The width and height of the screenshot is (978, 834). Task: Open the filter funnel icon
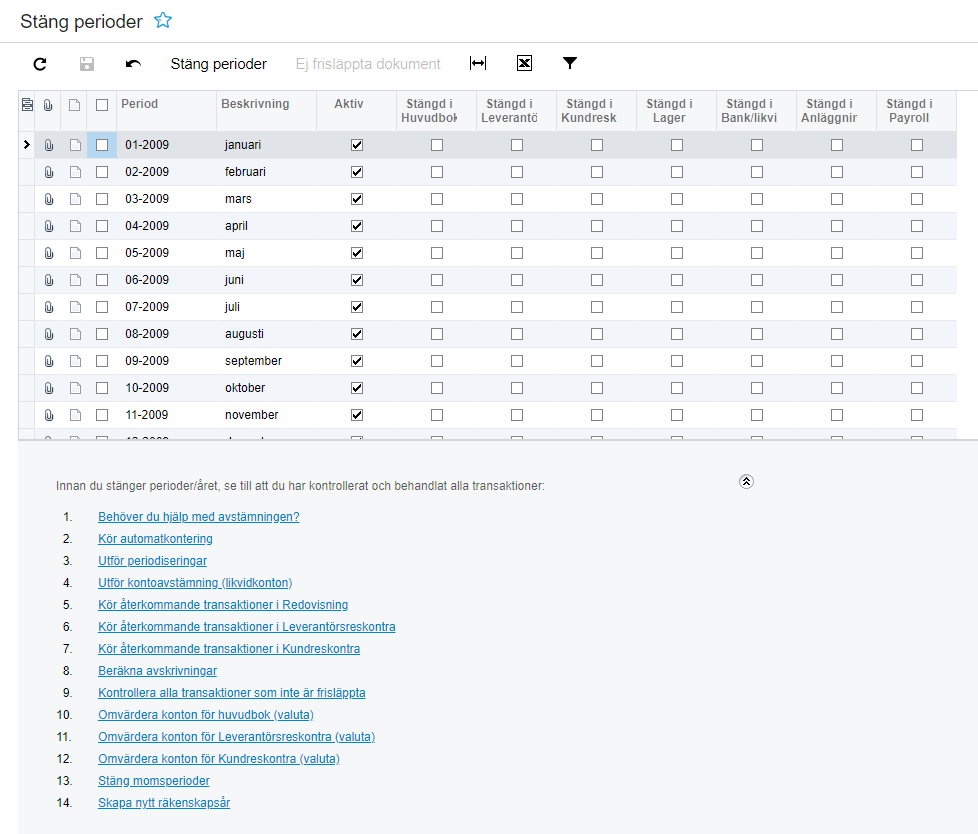tap(570, 64)
